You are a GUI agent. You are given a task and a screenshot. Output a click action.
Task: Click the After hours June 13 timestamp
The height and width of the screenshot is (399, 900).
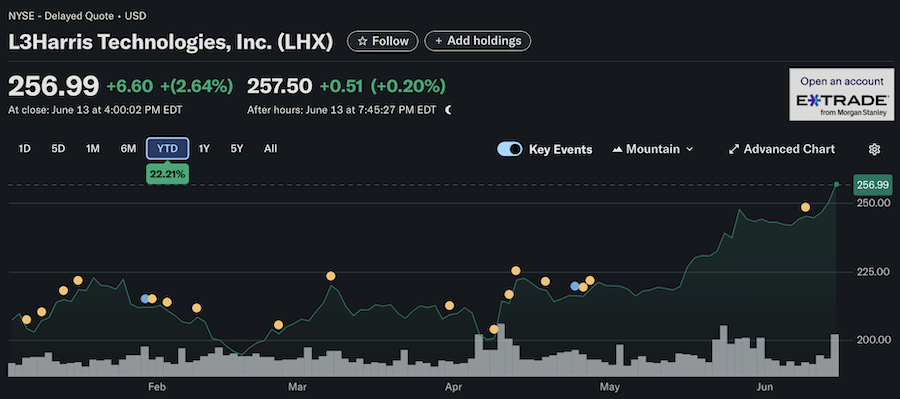[342, 110]
